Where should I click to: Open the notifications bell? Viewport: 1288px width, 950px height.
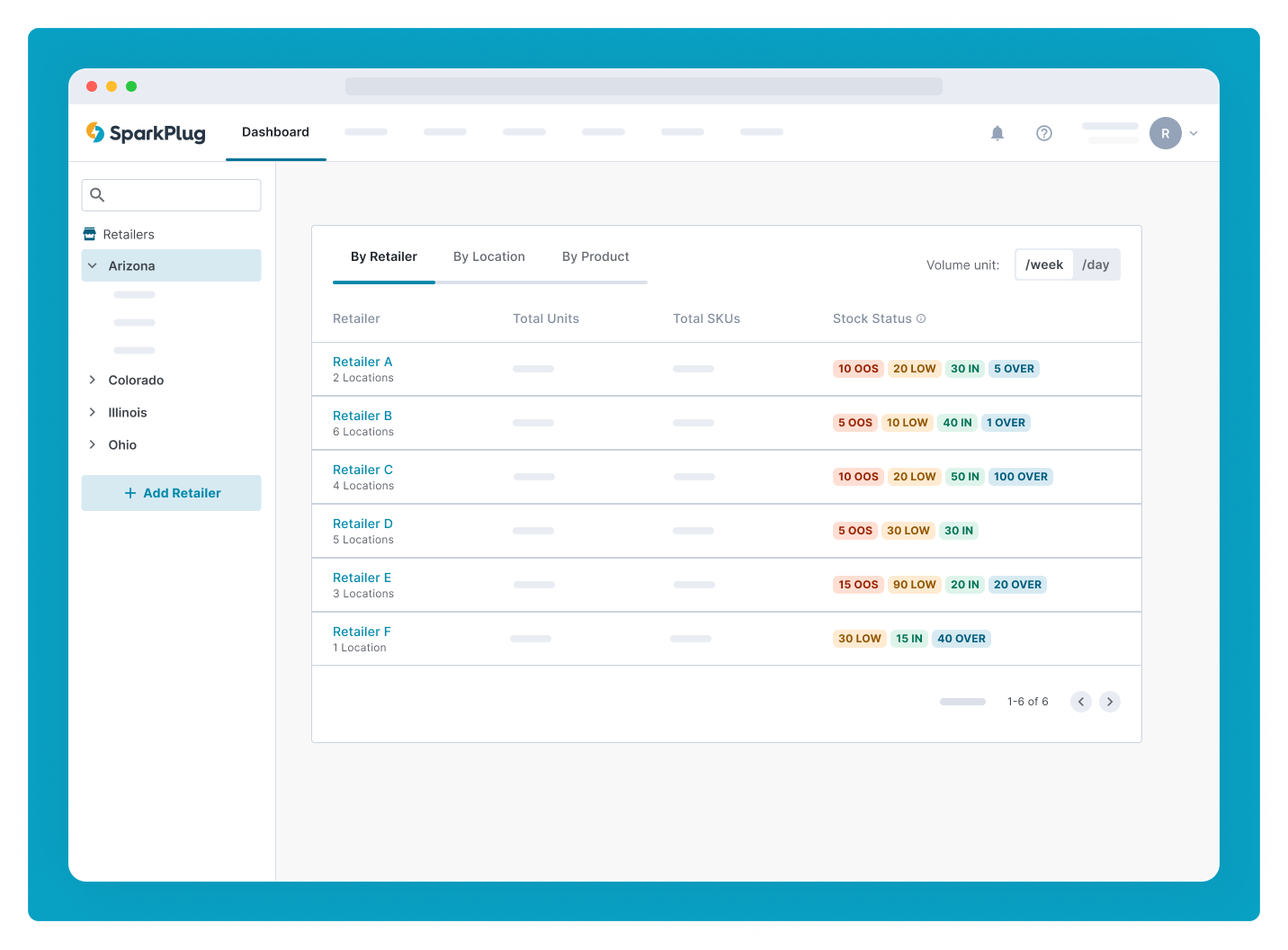point(997,133)
